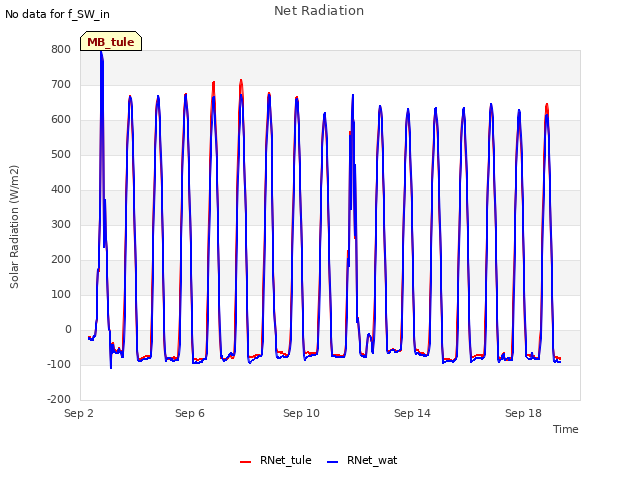Screen dimensions: 640x480
Task: Click the Sep 14 x-axis label
Action: (412, 413)
